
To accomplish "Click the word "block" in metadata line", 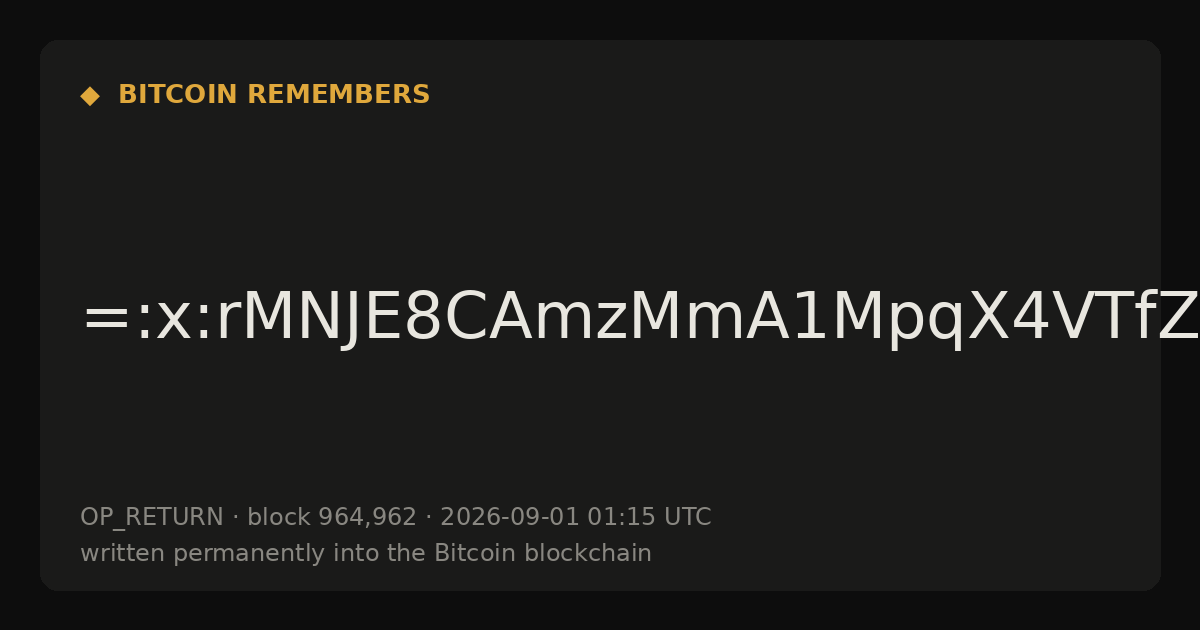I will tap(279, 518).
